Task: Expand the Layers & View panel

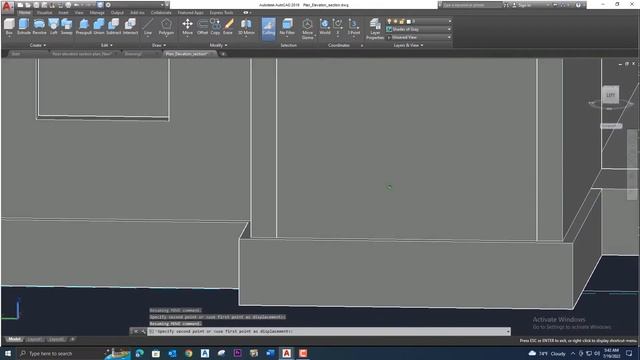Action: (408, 45)
